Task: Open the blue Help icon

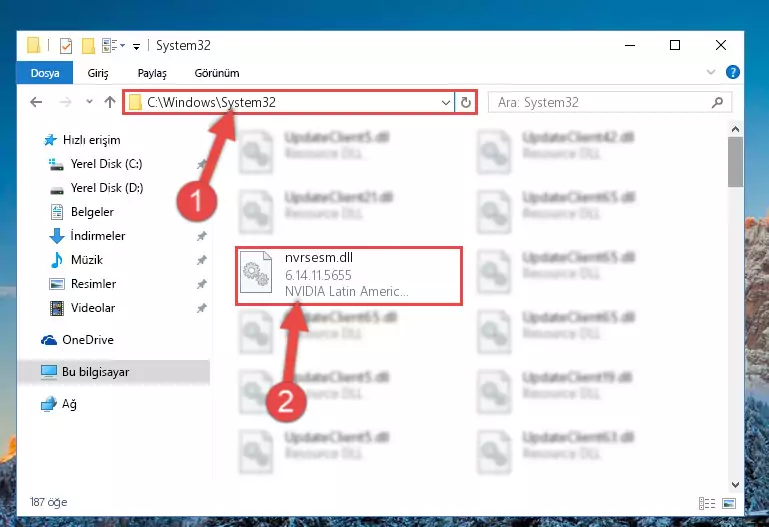Action: [x=733, y=73]
